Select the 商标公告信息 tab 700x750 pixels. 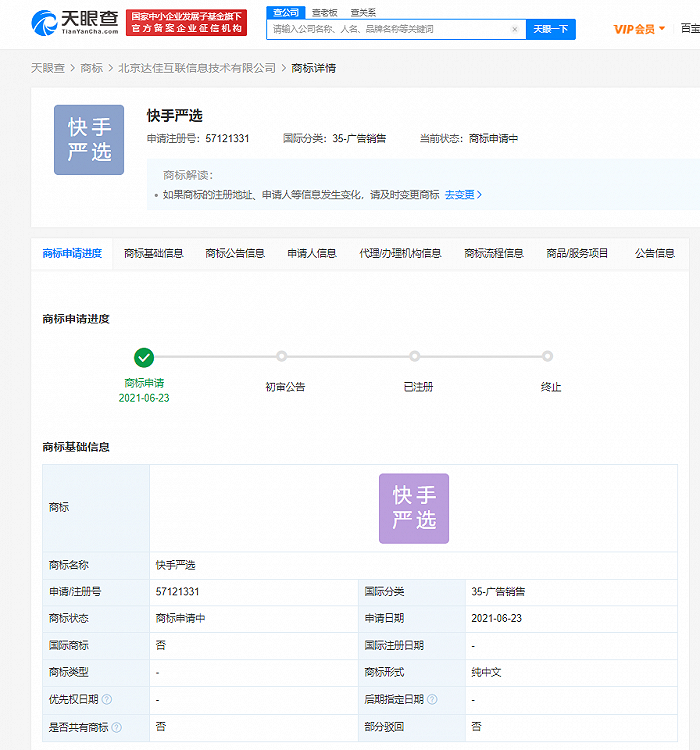pyautogui.click(x=235, y=254)
